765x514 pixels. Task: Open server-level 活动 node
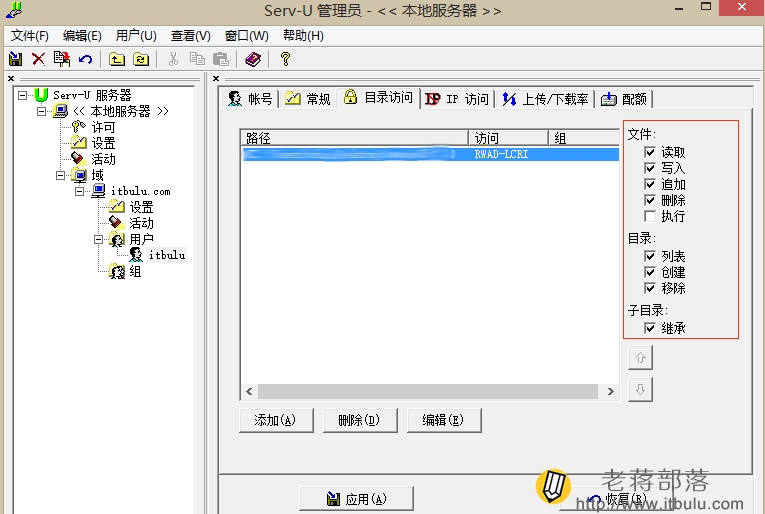coord(103,159)
